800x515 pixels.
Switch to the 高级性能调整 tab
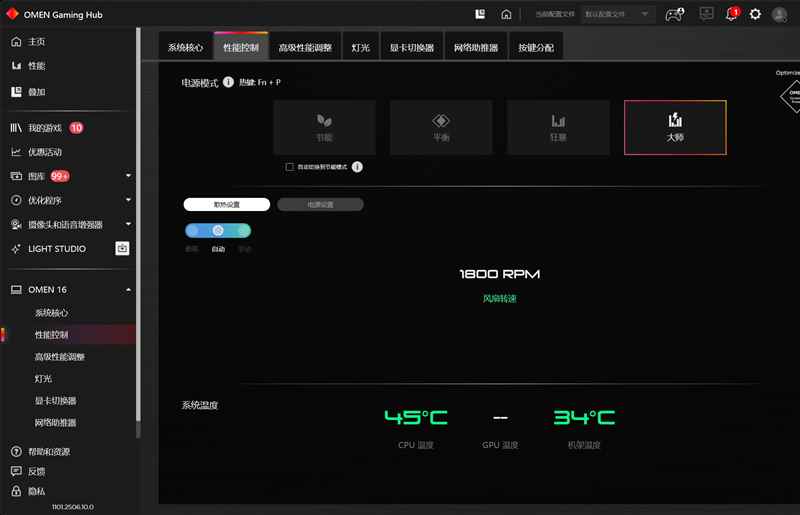[x=305, y=47]
